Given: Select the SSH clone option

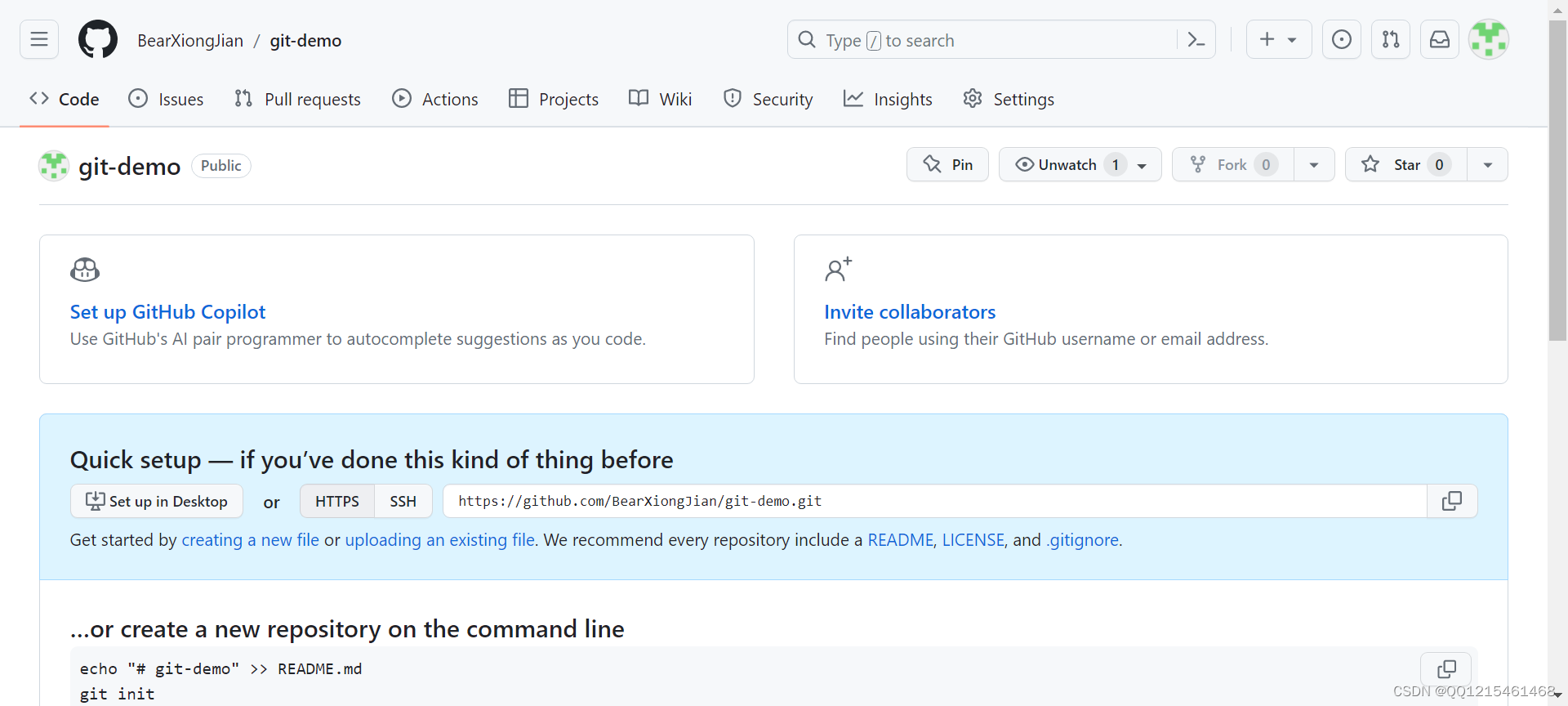Looking at the screenshot, I should coord(403,501).
